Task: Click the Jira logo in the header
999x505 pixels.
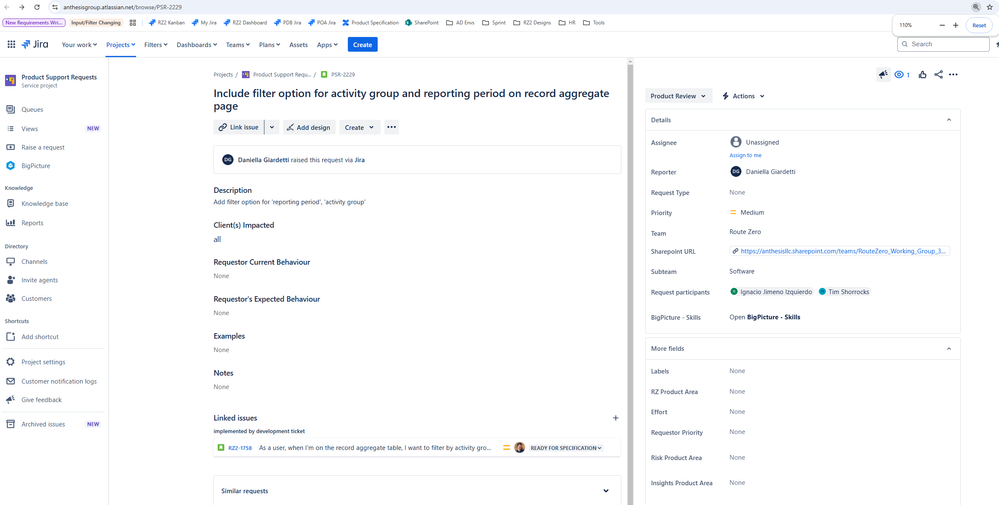Action: (x=35, y=44)
